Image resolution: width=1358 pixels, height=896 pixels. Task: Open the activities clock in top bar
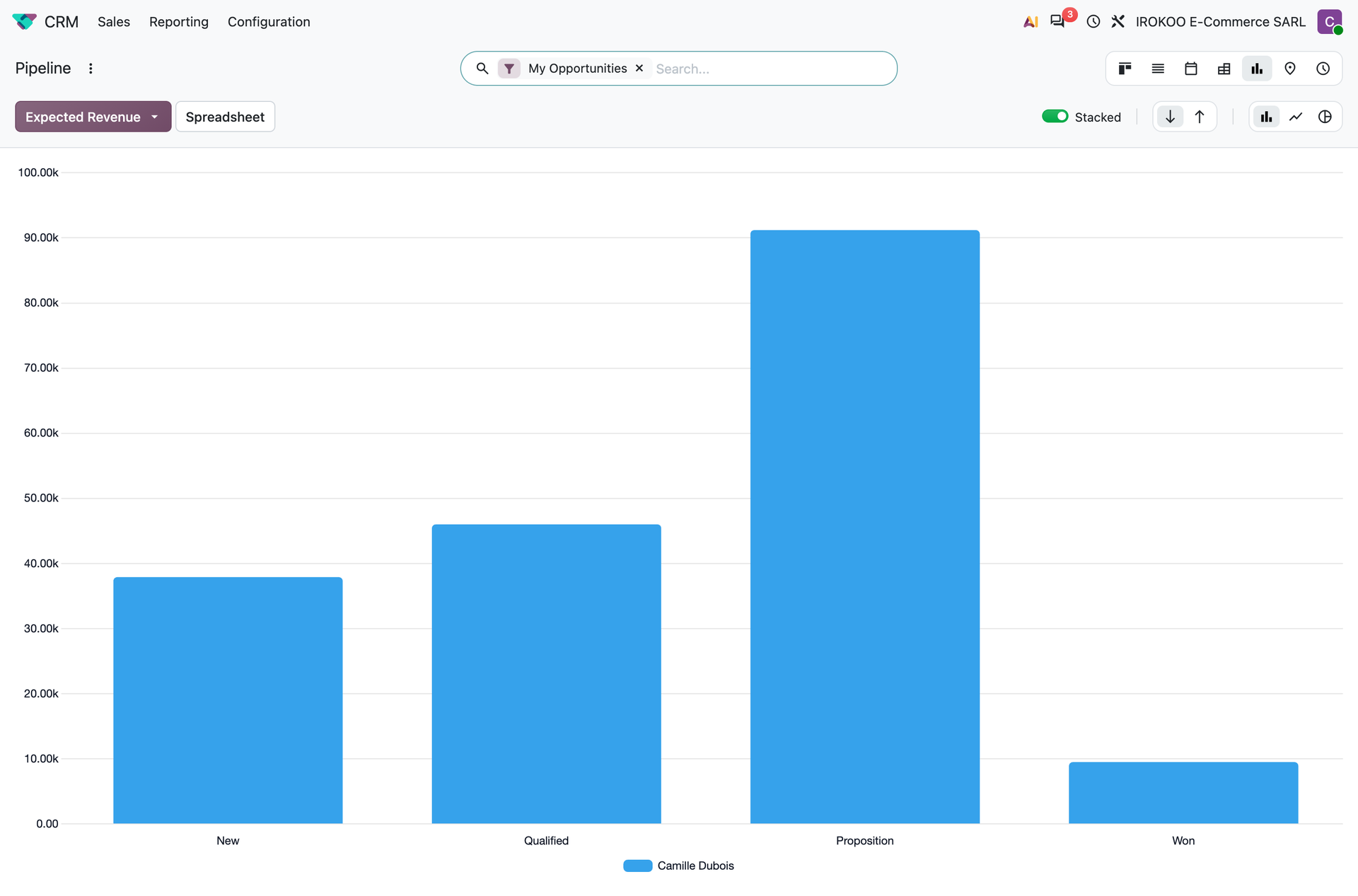(1093, 22)
